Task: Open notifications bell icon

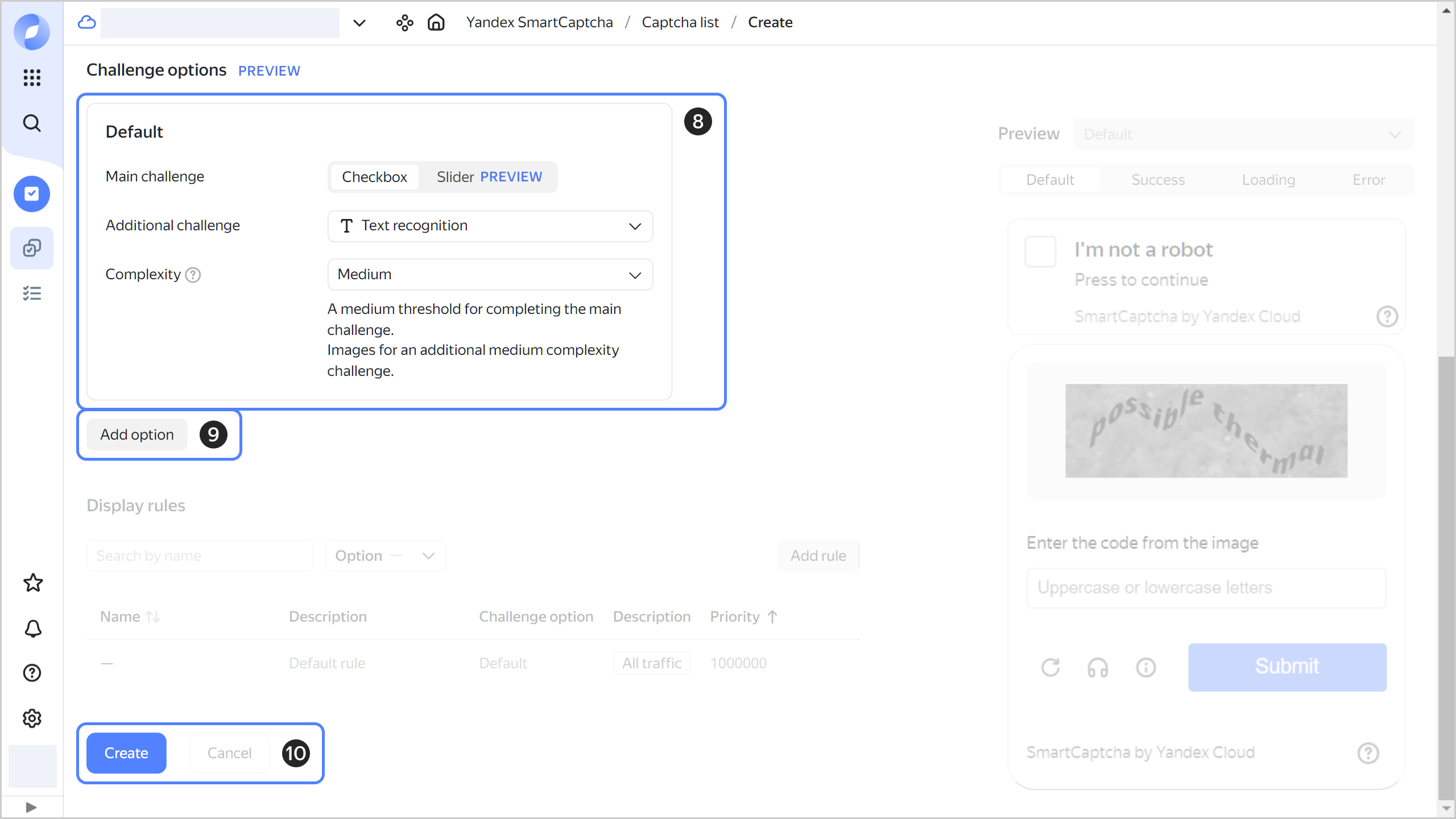Action: tap(32, 628)
